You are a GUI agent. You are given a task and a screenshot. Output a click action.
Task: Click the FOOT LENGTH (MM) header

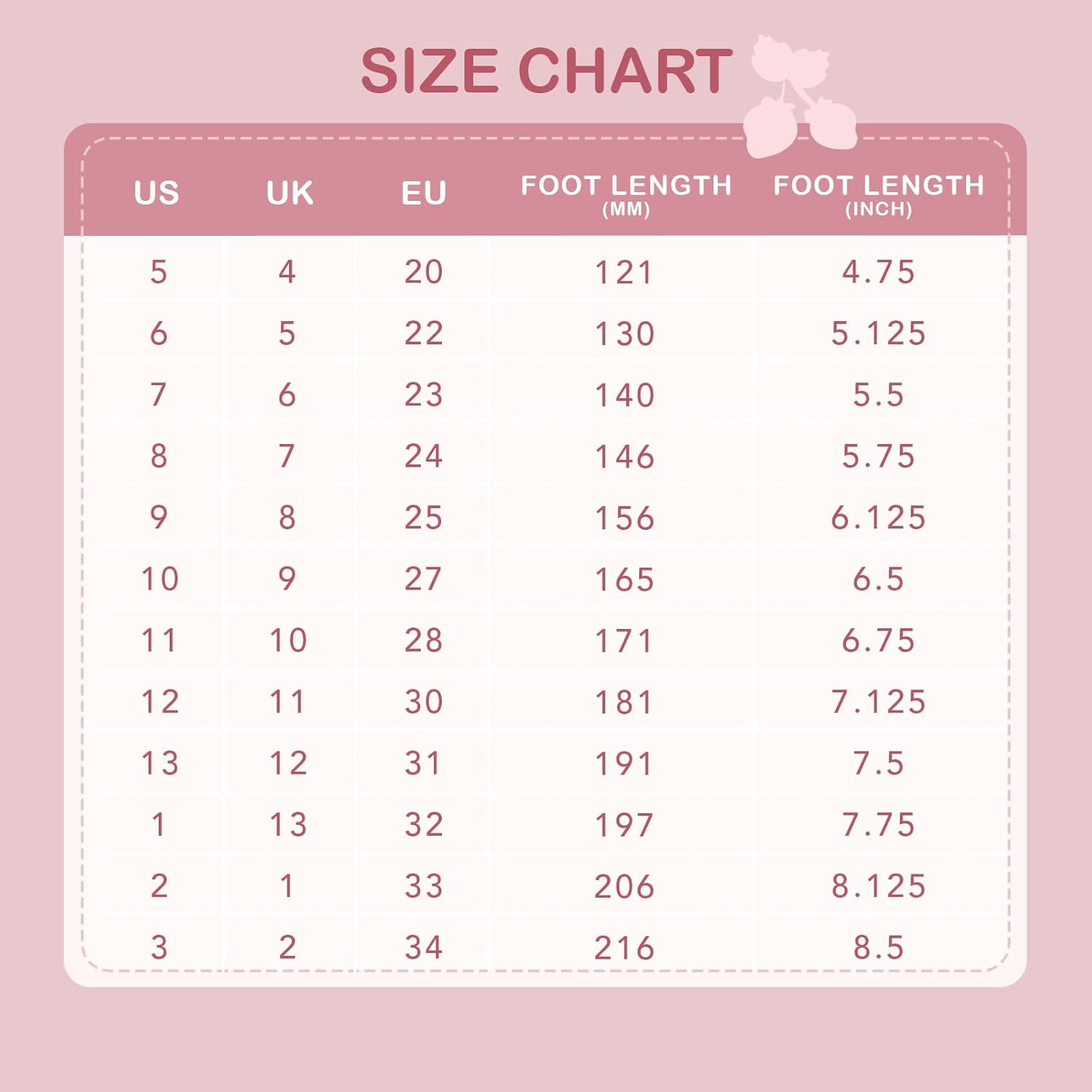(x=626, y=194)
